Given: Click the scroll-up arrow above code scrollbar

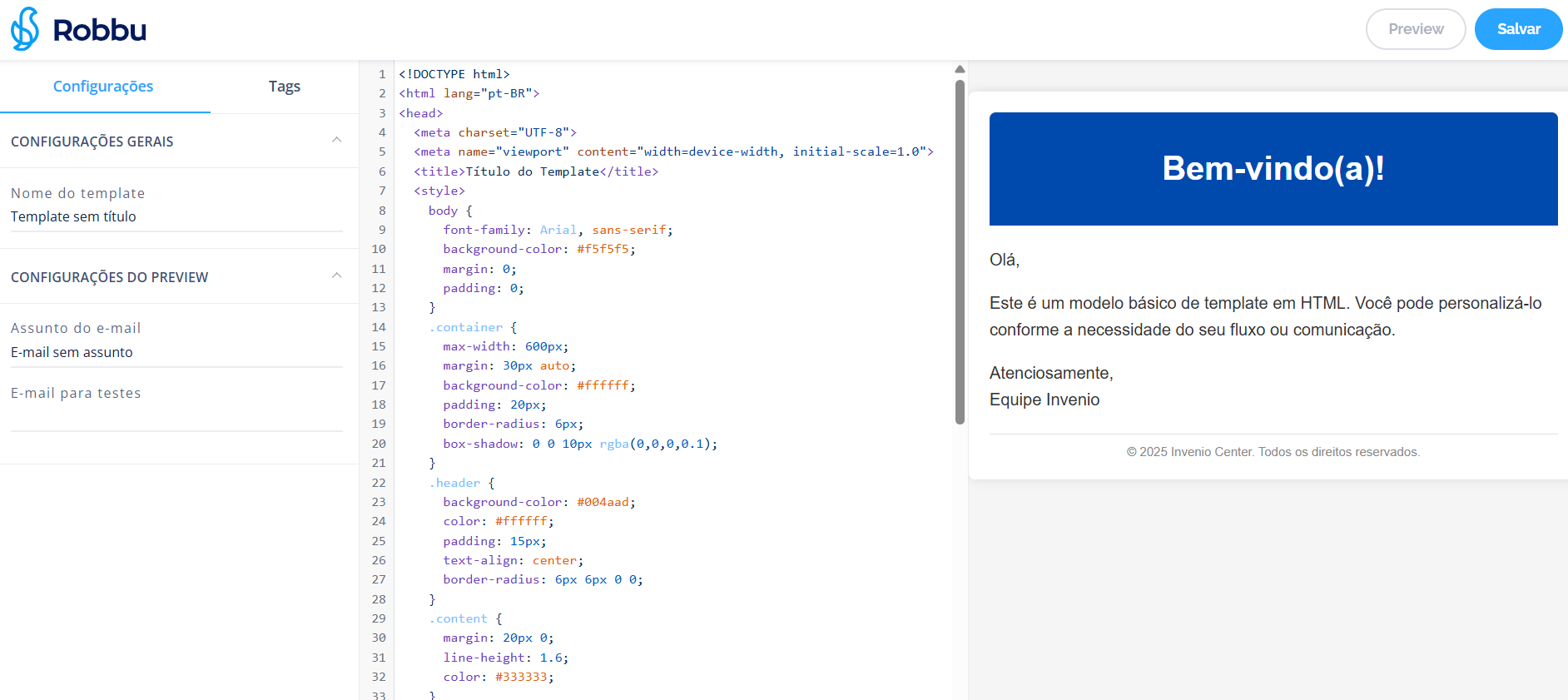Looking at the screenshot, I should [x=960, y=69].
